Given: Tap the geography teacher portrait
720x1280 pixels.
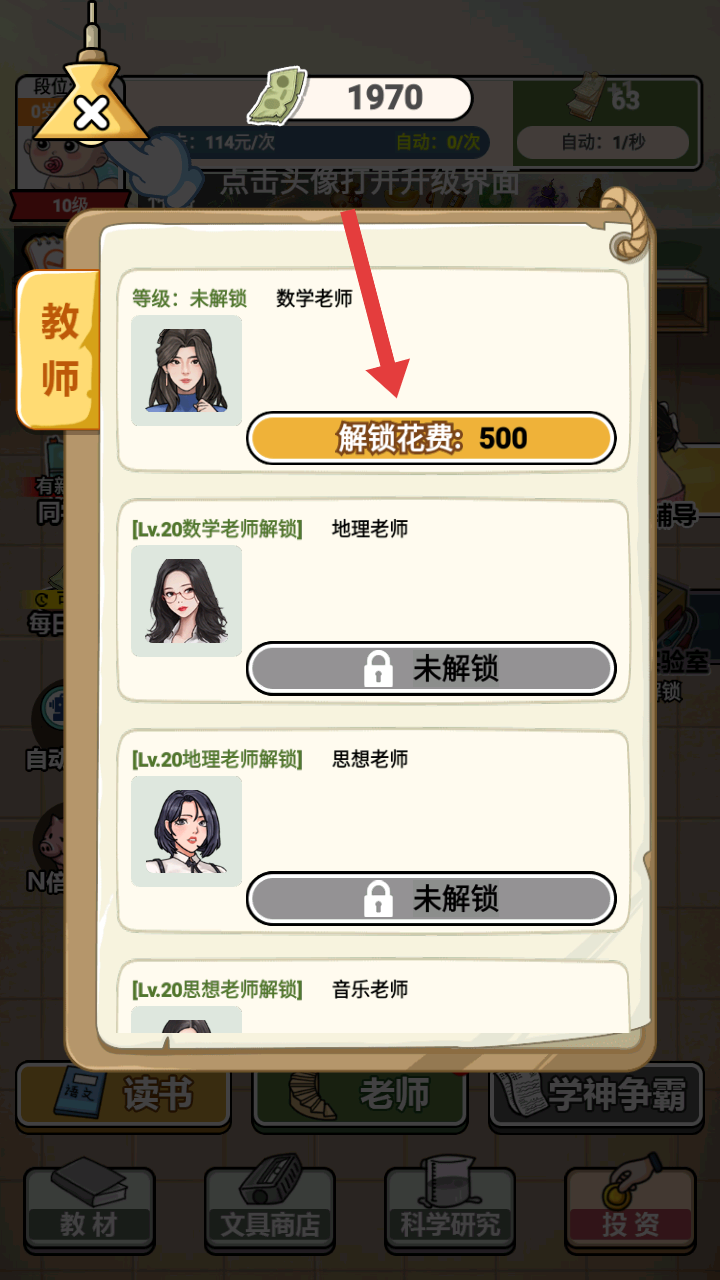Looking at the screenshot, I should (187, 600).
